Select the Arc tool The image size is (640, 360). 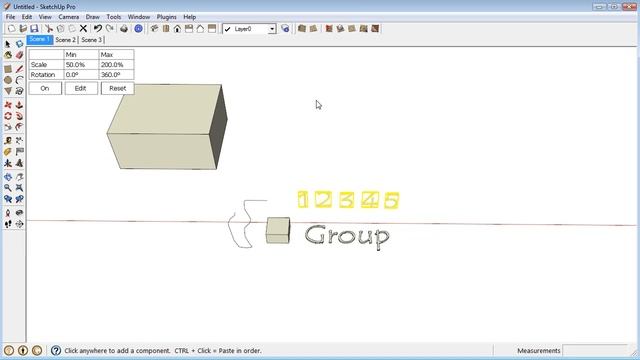pyautogui.click(x=19, y=80)
